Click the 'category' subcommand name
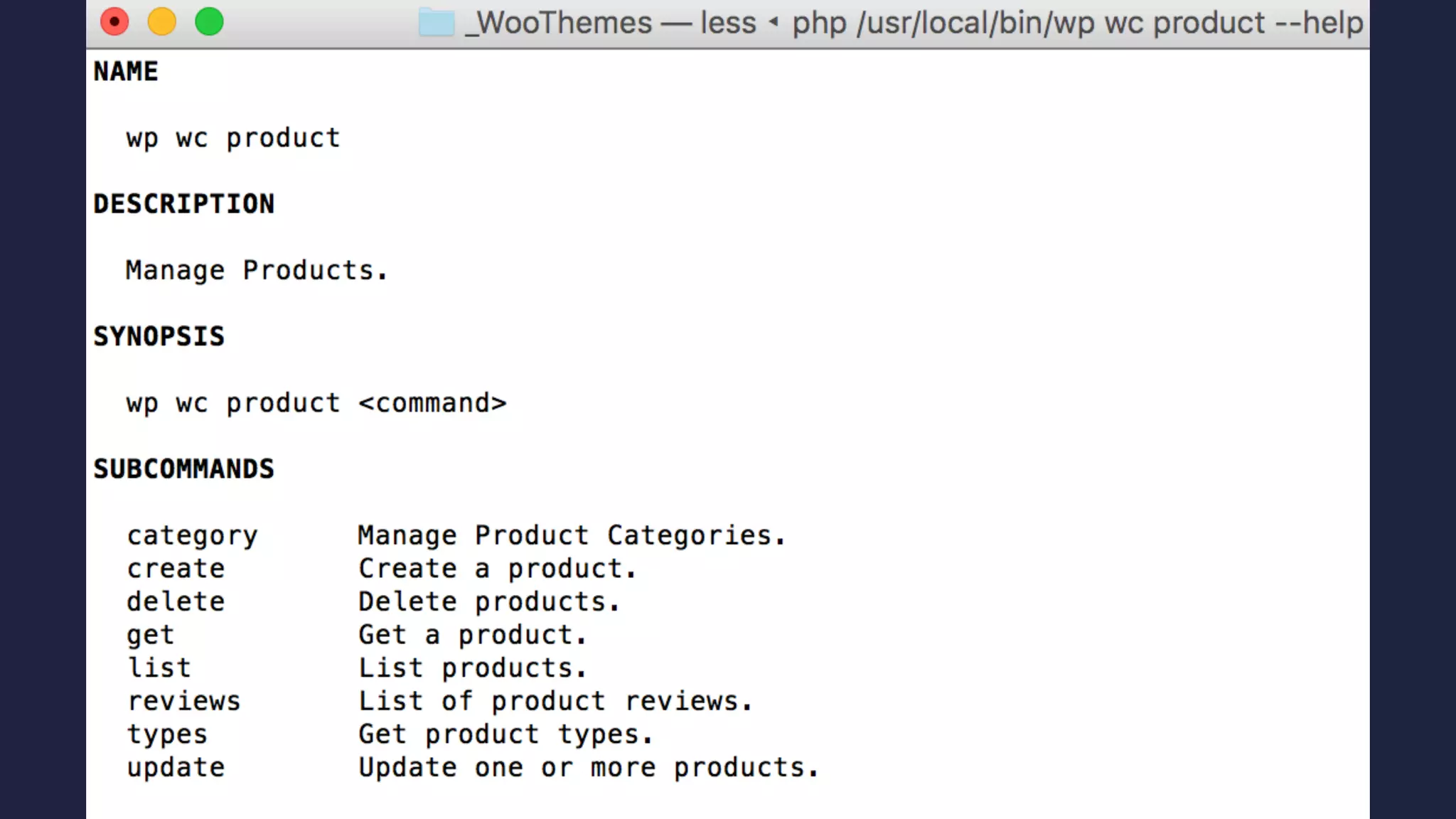The height and width of the screenshot is (819, 1456). click(x=192, y=536)
